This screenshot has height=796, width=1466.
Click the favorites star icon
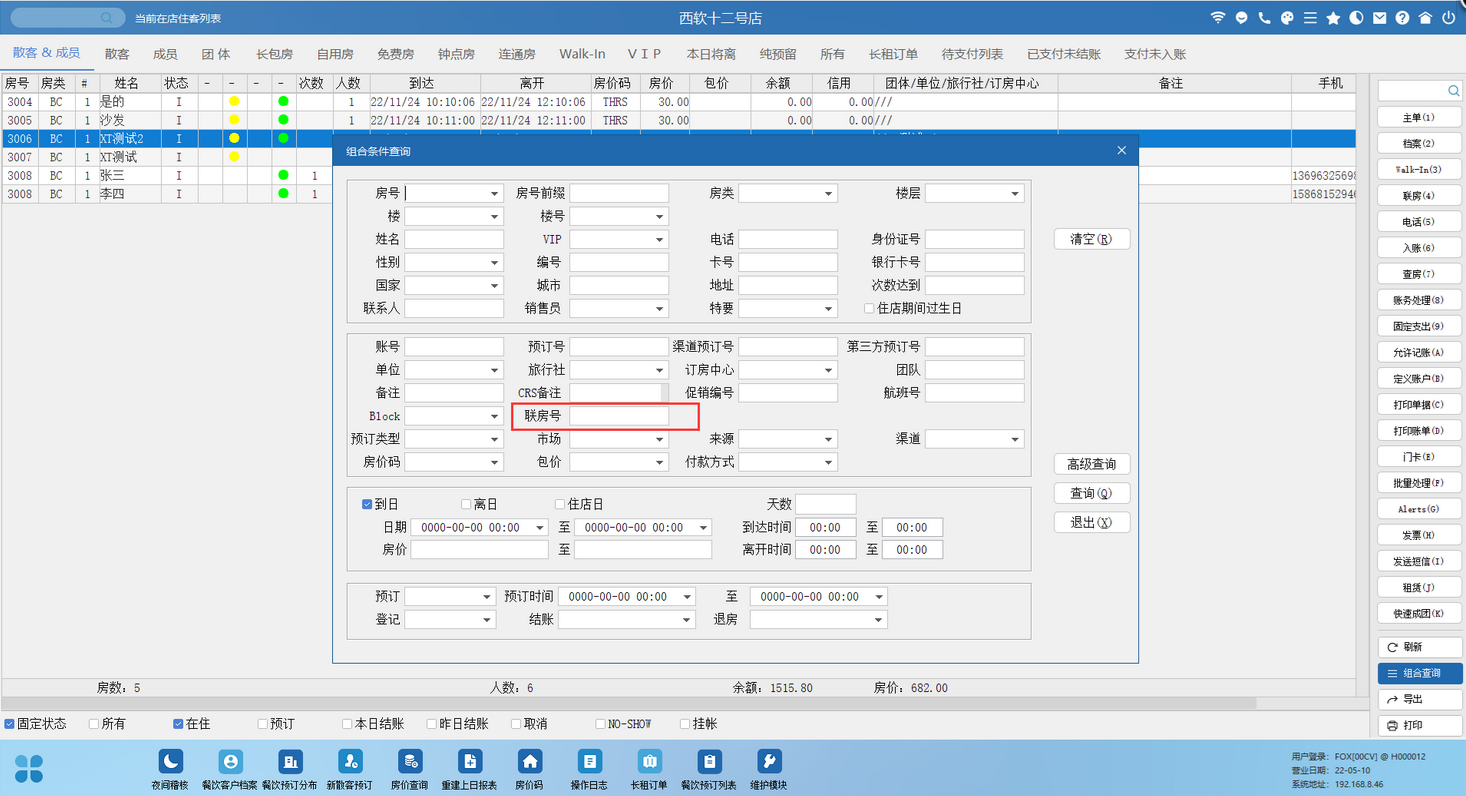1334,18
